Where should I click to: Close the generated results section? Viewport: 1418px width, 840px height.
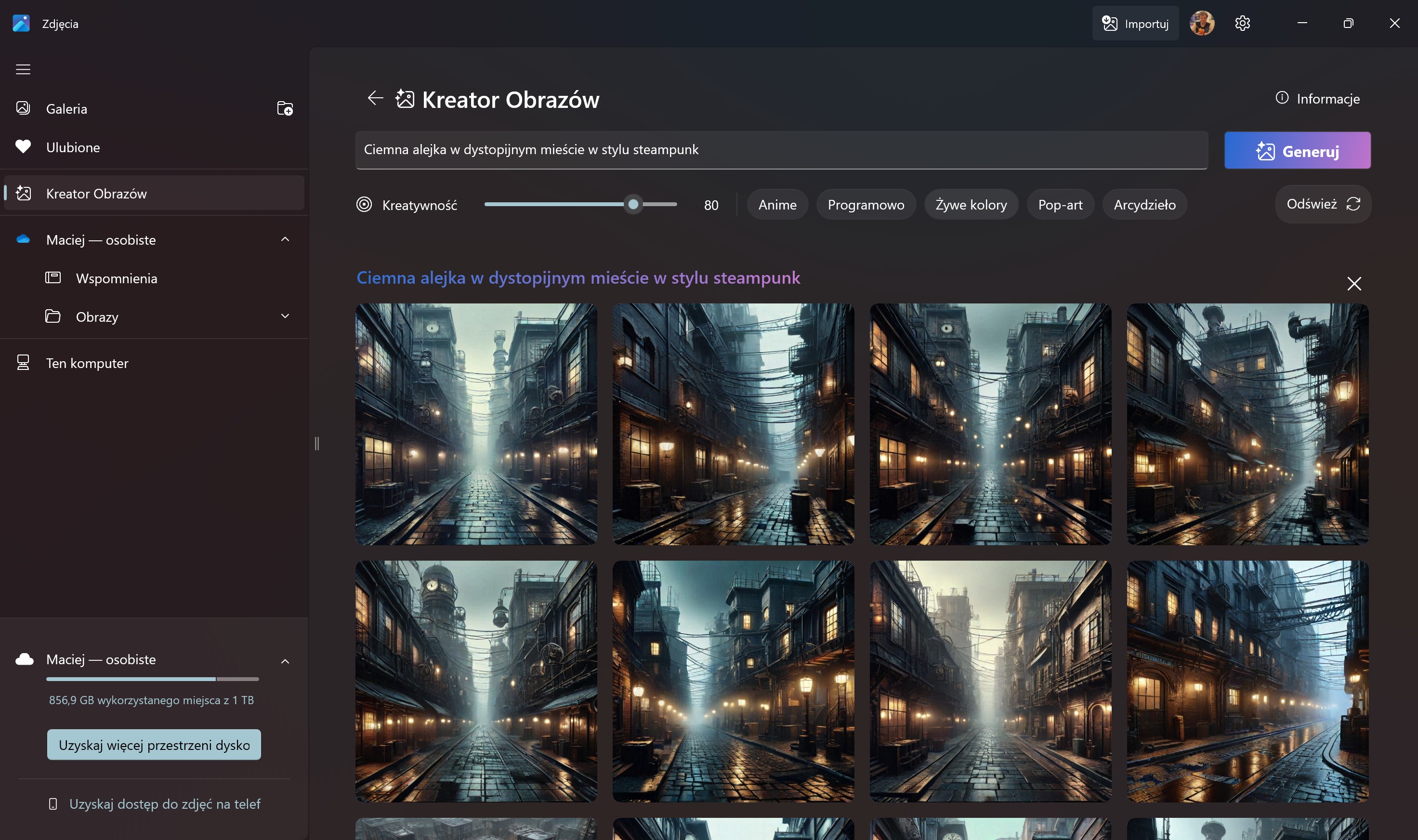point(1354,284)
